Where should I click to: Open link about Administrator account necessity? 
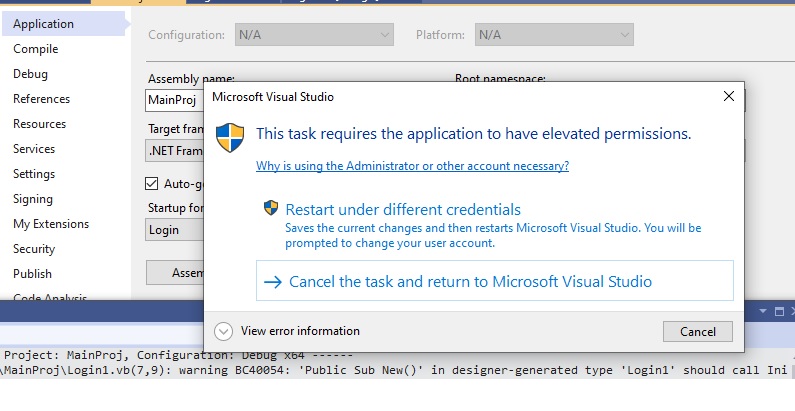pyautogui.click(x=412, y=166)
